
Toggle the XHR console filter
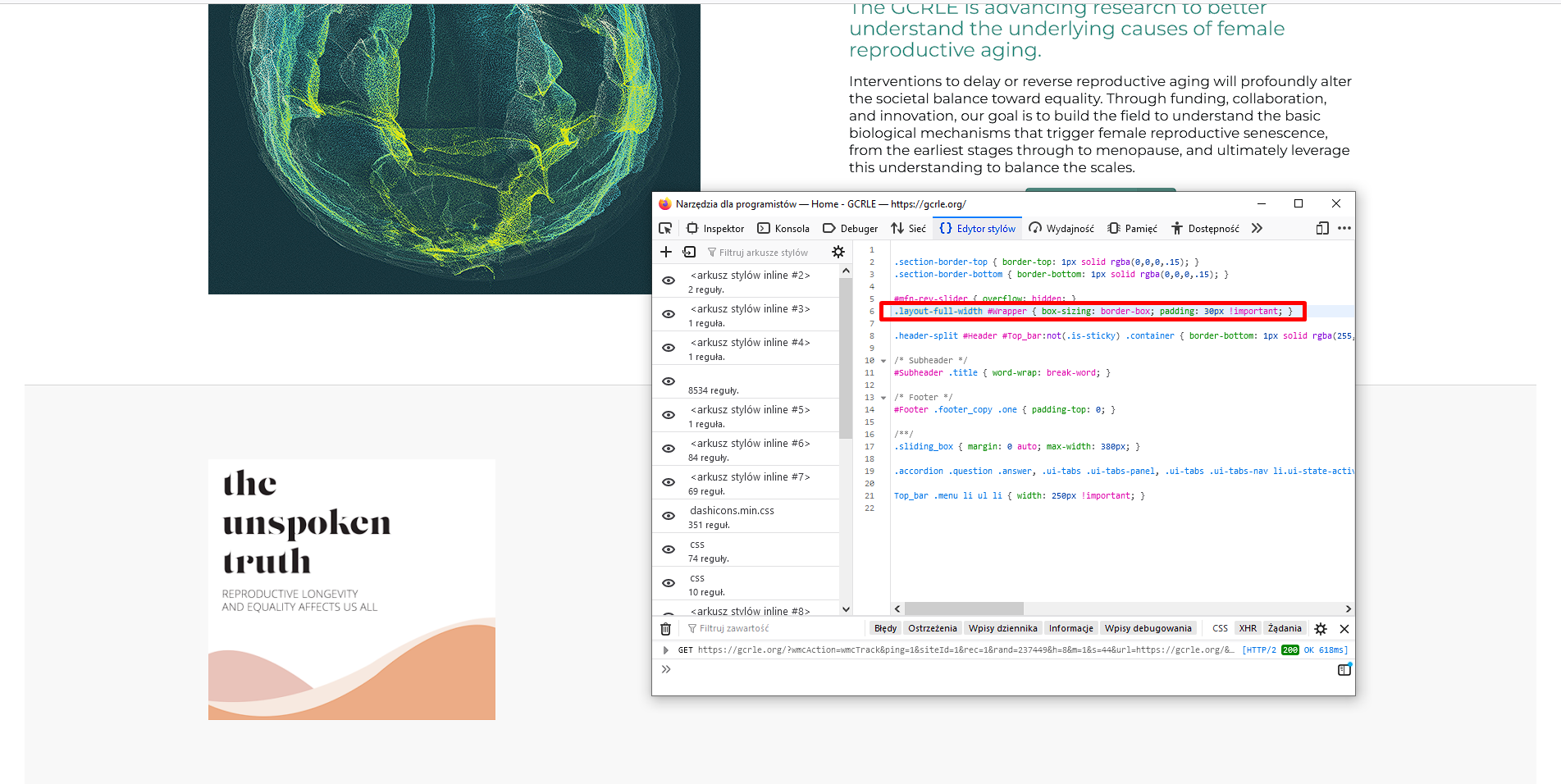click(1248, 628)
